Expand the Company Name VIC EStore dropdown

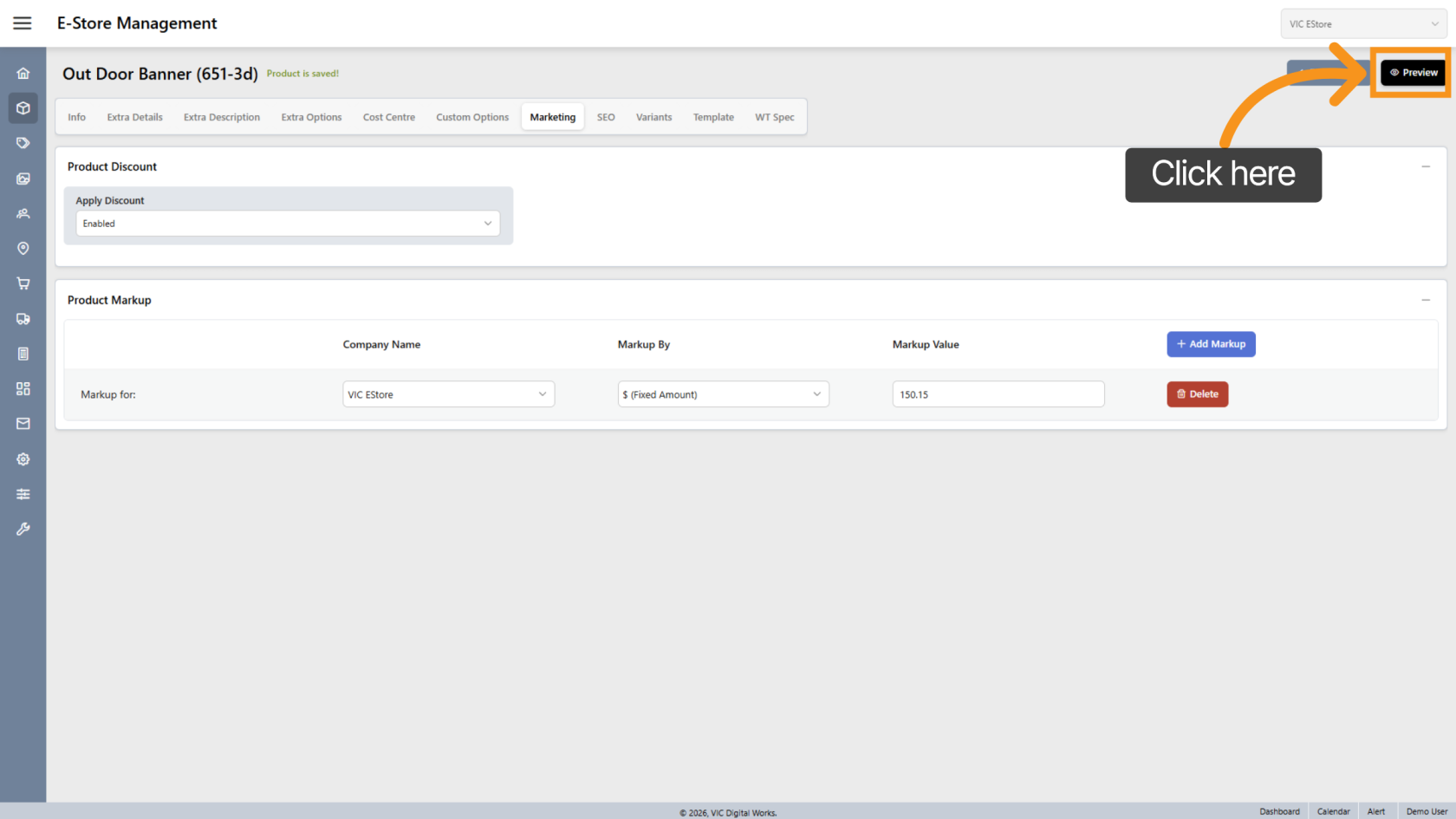(x=448, y=394)
